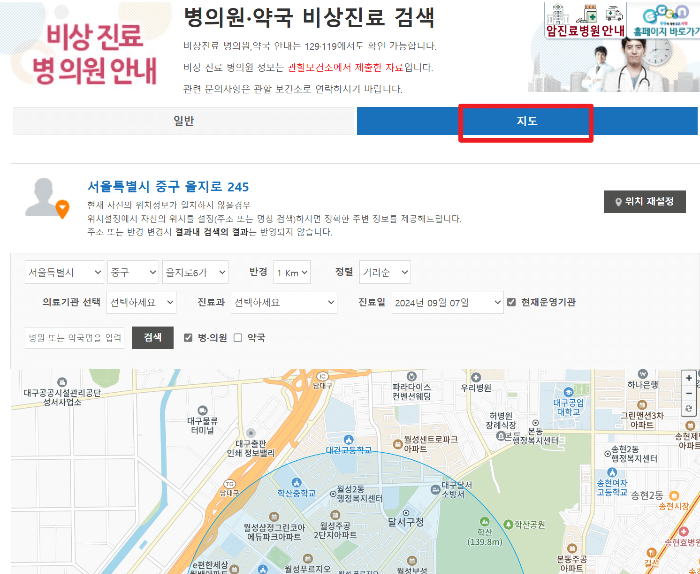700x574 pixels.
Task: Click 대구공공시설관리공단 building marker
Action: point(62,382)
